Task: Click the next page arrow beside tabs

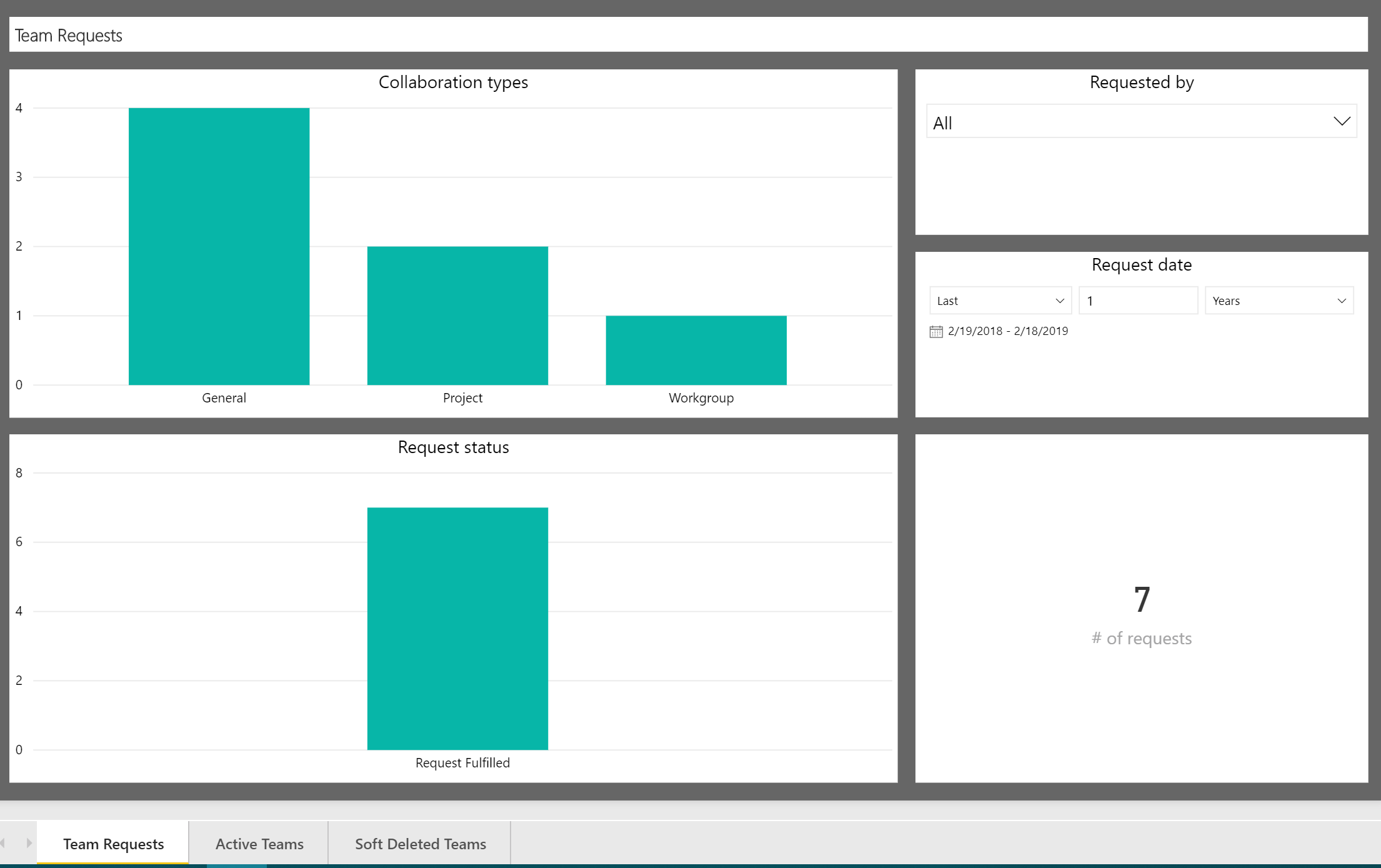Action: tap(29, 843)
